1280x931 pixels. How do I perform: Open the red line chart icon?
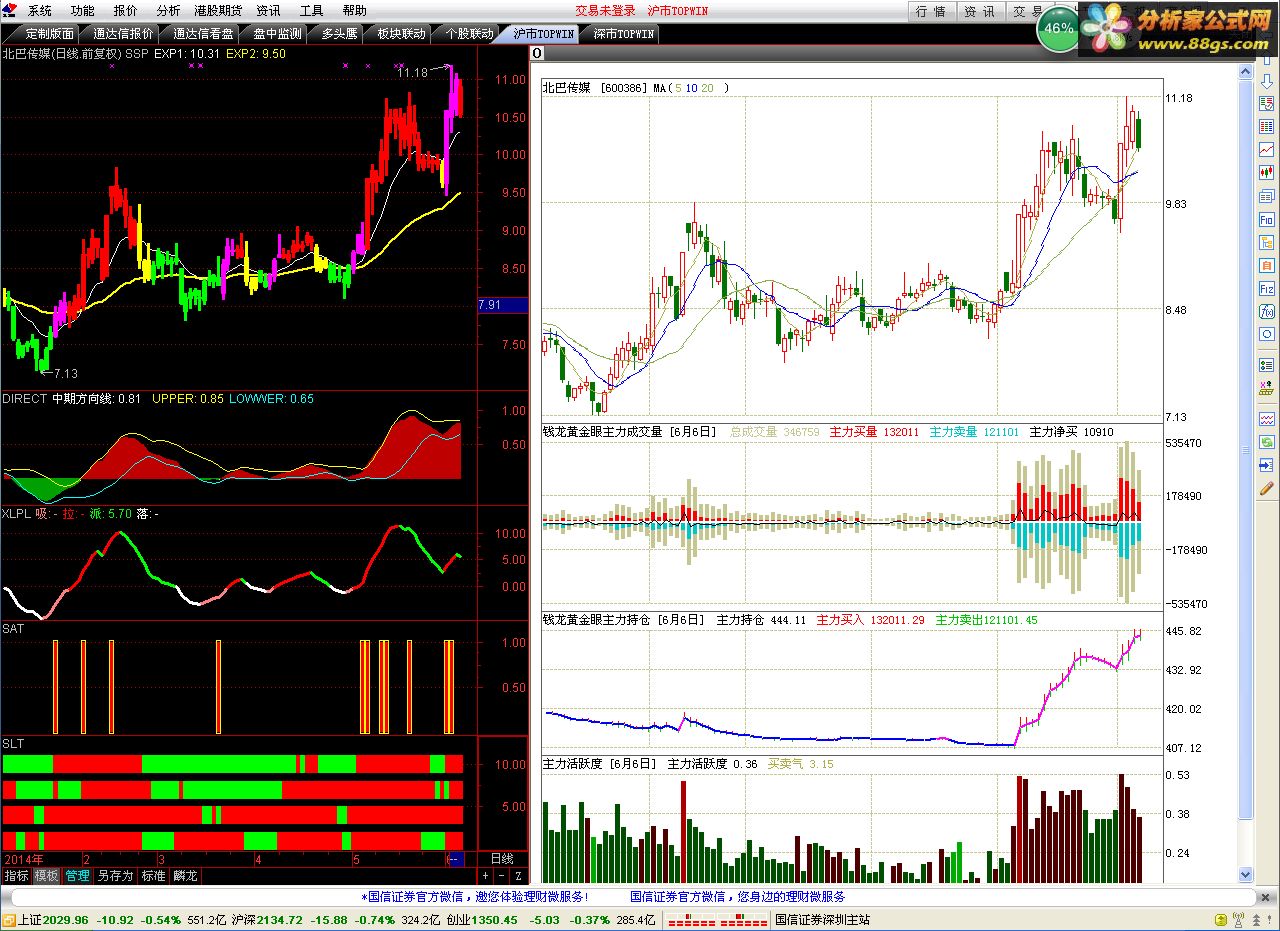pyautogui.click(x=1266, y=149)
